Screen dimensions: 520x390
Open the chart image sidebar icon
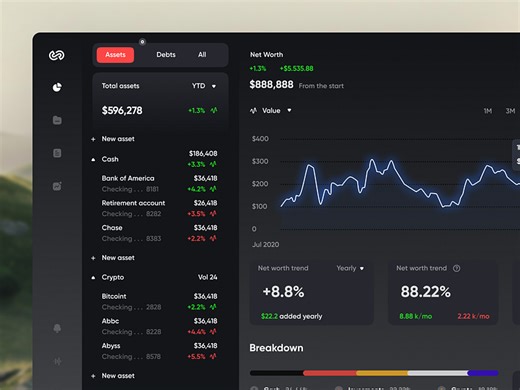coord(57,186)
